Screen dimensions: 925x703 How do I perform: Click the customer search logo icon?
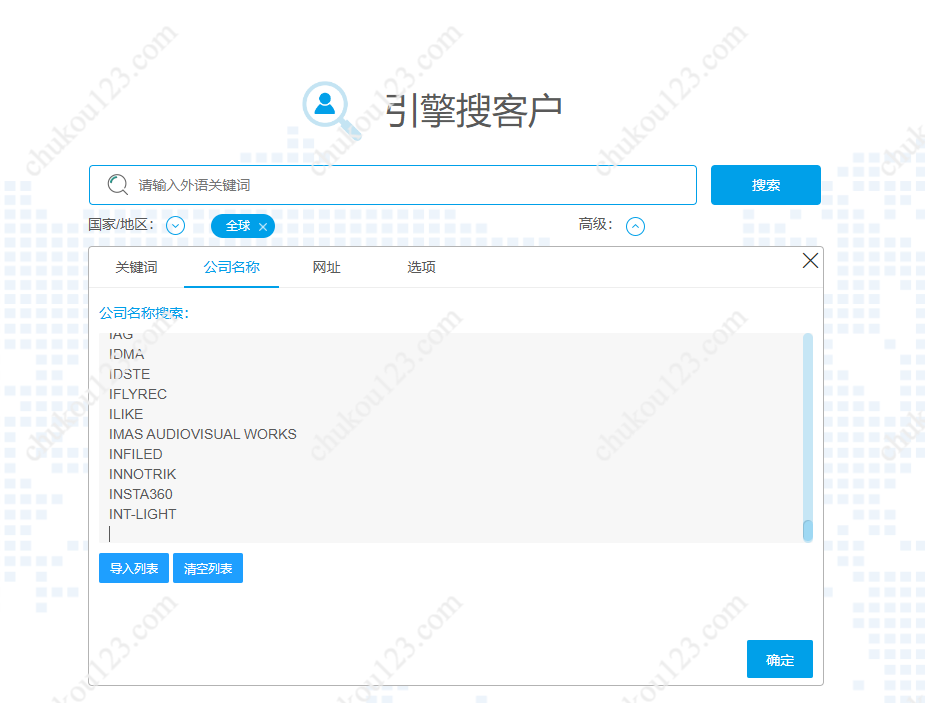(x=332, y=110)
